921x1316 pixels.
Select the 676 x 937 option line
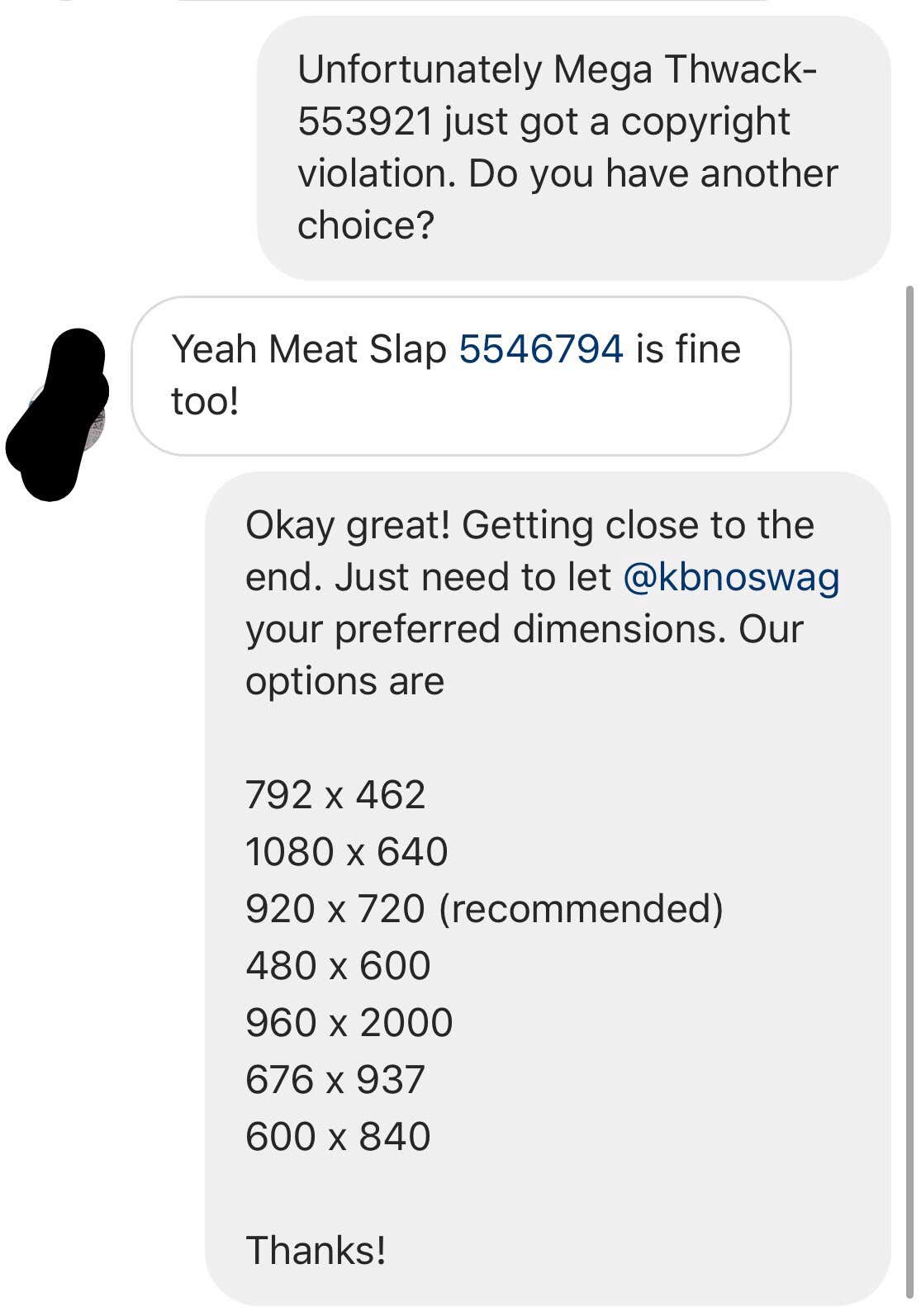pyautogui.click(x=335, y=1080)
